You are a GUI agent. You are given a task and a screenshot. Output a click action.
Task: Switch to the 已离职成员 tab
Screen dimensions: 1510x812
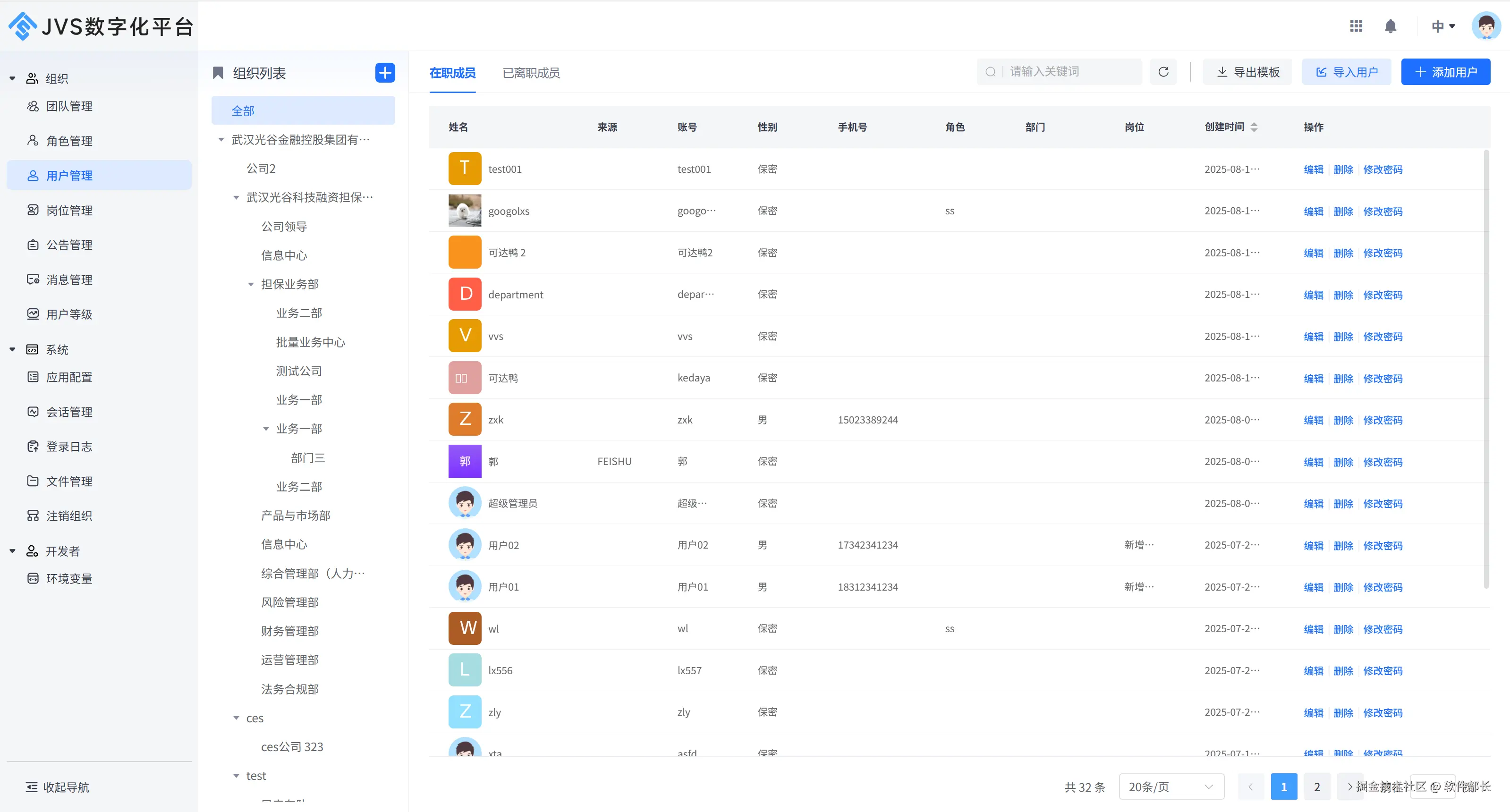[x=531, y=73]
